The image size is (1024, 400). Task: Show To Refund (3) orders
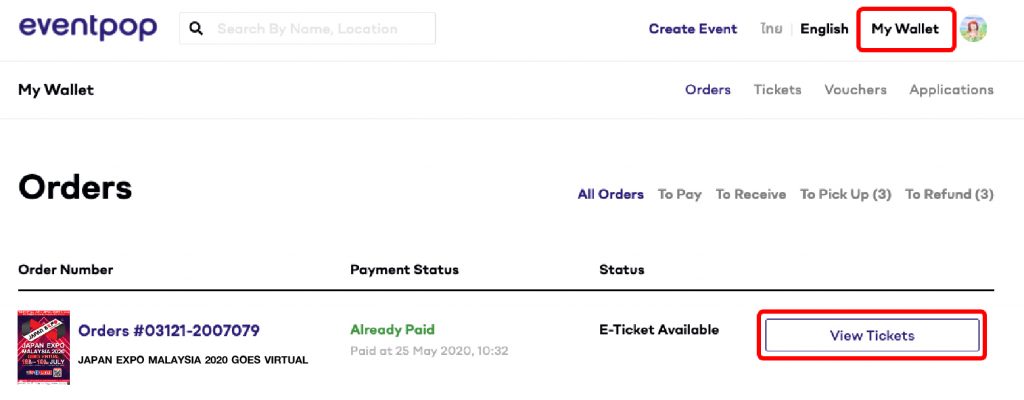(949, 194)
